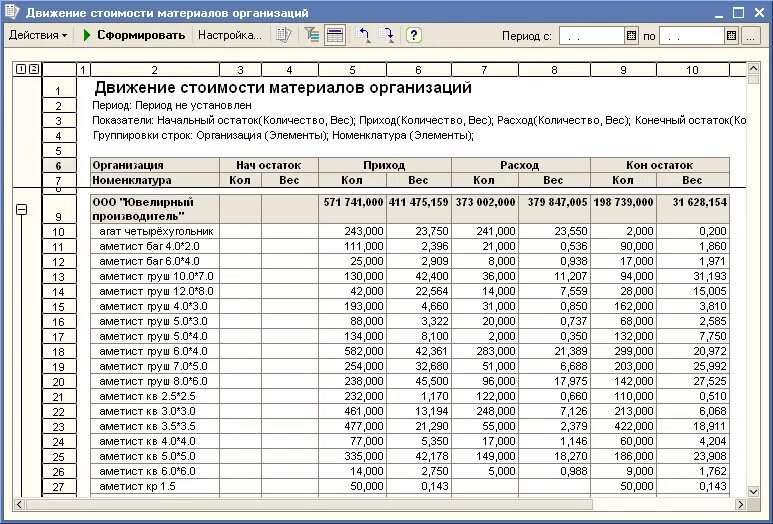The image size is (773, 524).
Task: Select row header 9
Action: click(x=59, y=209)
